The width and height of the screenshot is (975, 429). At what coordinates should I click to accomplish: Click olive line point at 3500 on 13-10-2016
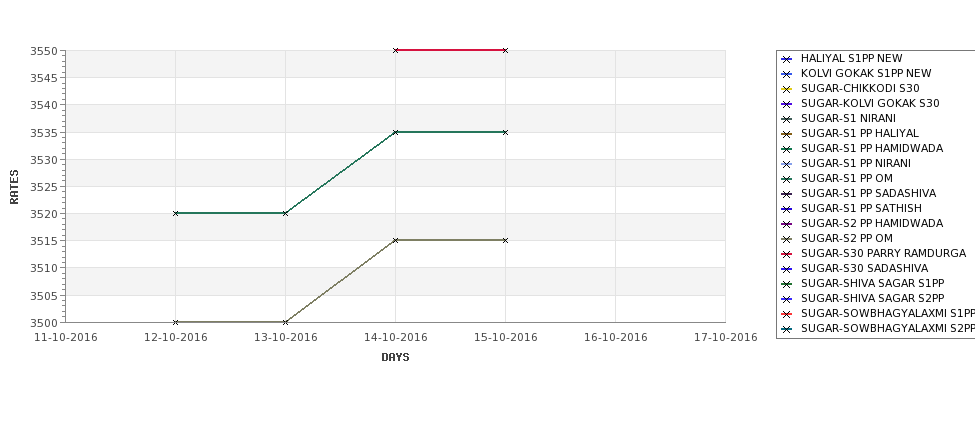tap(285, 322)
